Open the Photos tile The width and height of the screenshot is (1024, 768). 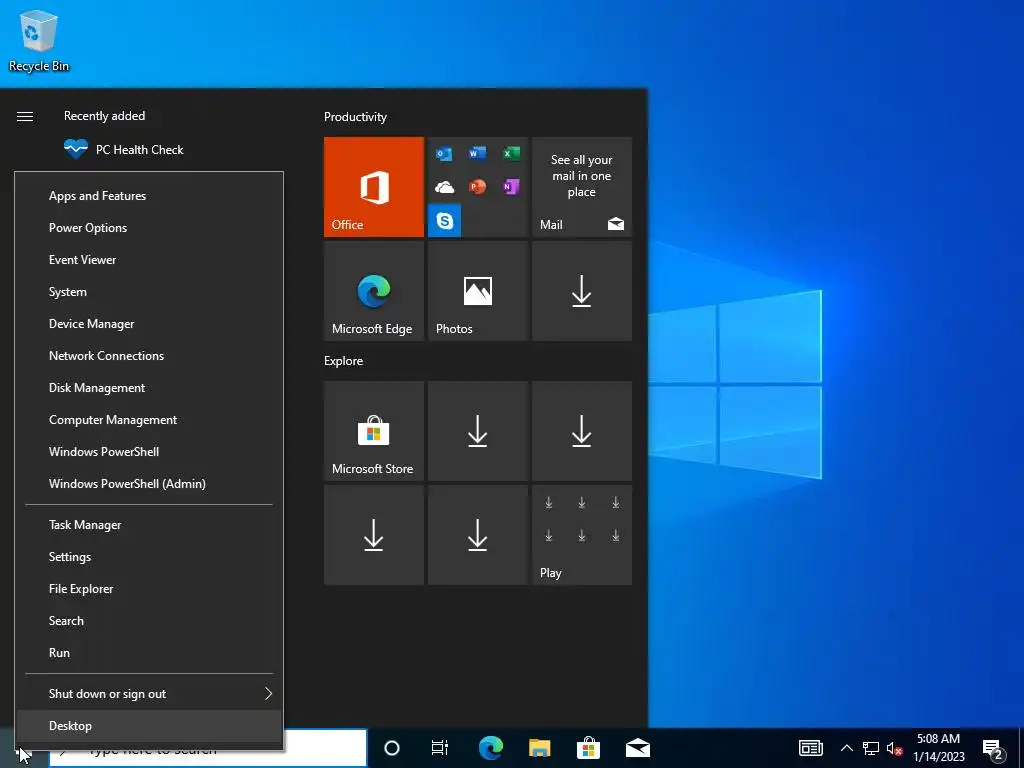(477, 291)
